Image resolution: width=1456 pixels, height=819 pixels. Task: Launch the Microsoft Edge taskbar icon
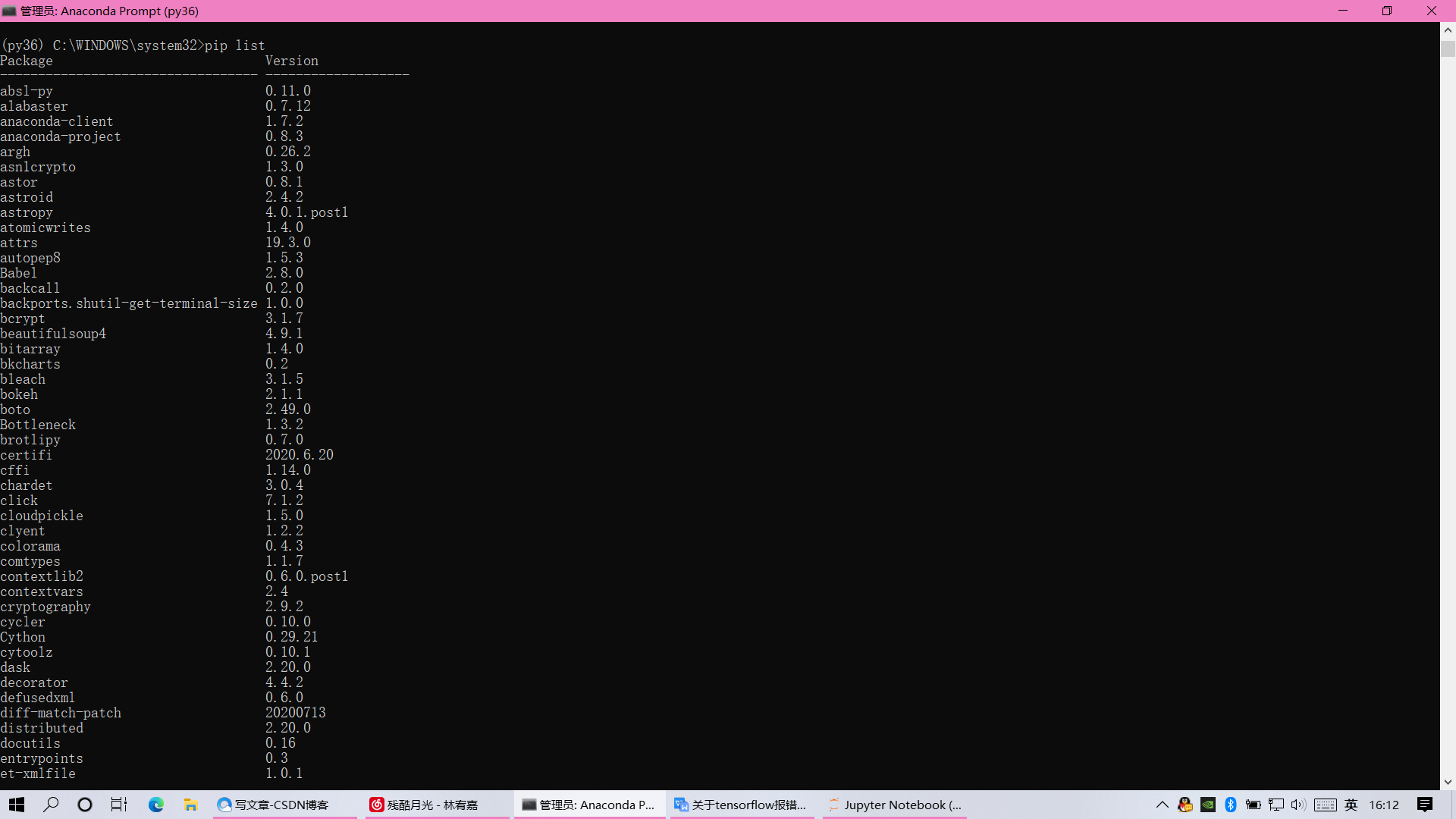[156, 805]
